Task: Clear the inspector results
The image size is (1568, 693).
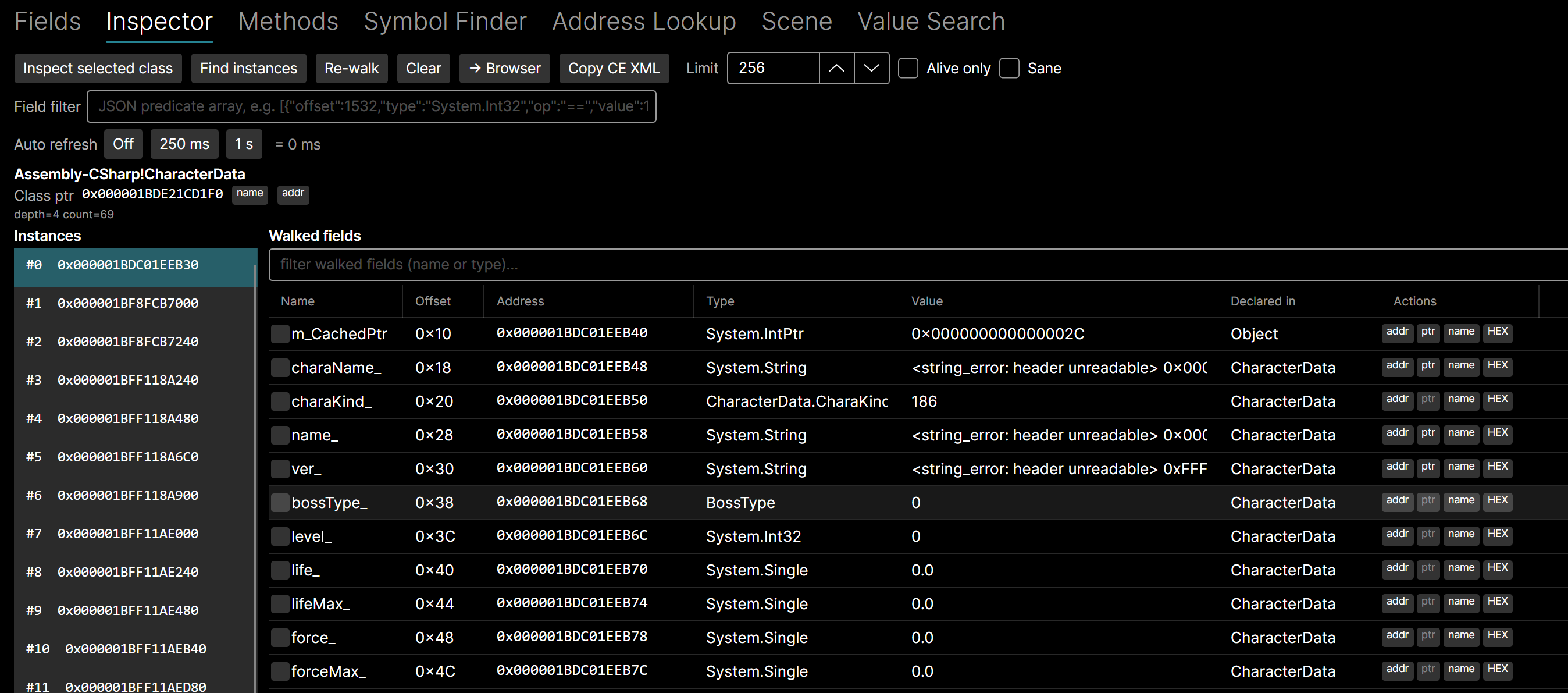Action: tap(423, 68)
